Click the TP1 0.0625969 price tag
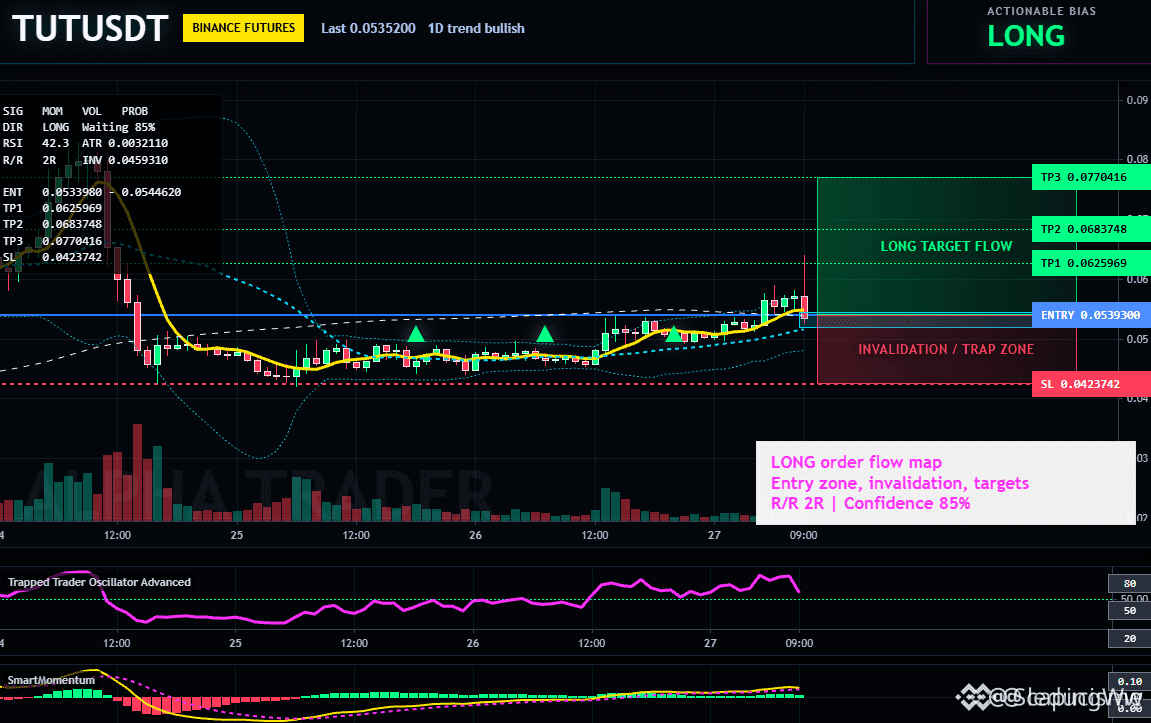The height and width of the screenshot is (723, 1151). (x=1091, y=263)
